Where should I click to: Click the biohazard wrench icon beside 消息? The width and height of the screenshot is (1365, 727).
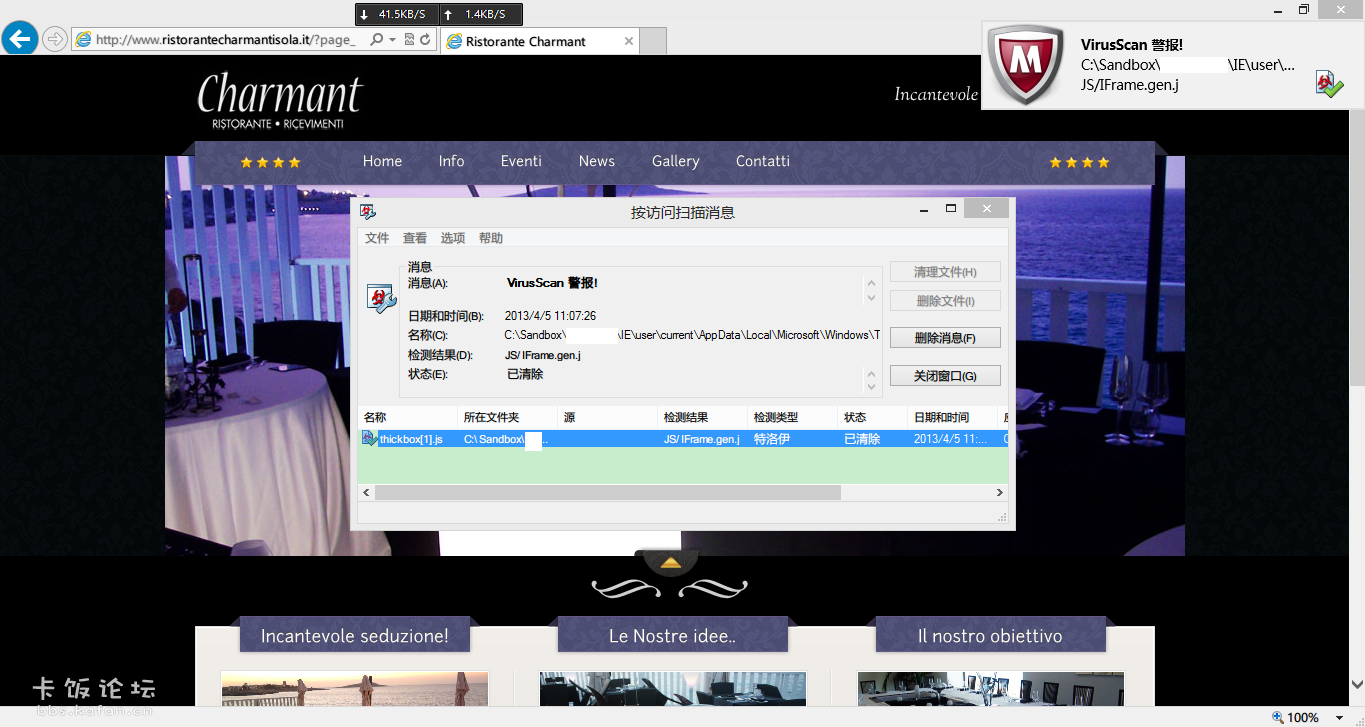(x=381, y=297)
